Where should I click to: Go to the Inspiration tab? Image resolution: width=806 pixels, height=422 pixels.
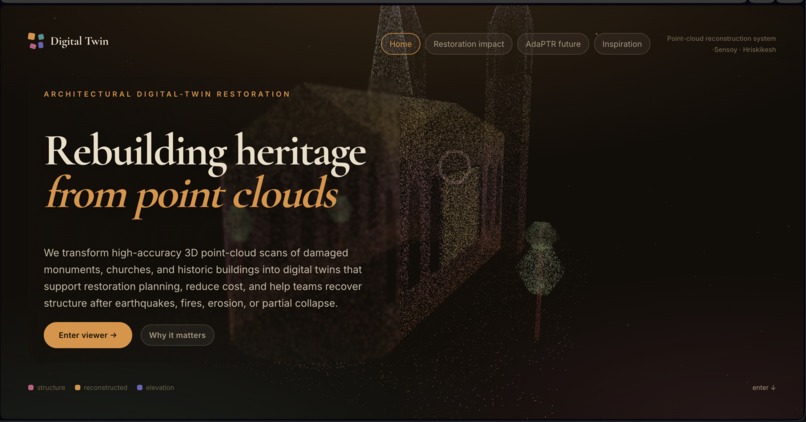click(622, 44)
